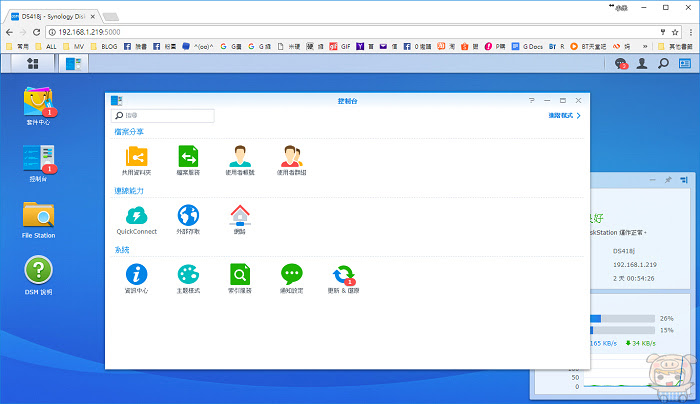Select the Control Panel taskbar item
This screenshot has width=700, height=404.
[74, 63]
